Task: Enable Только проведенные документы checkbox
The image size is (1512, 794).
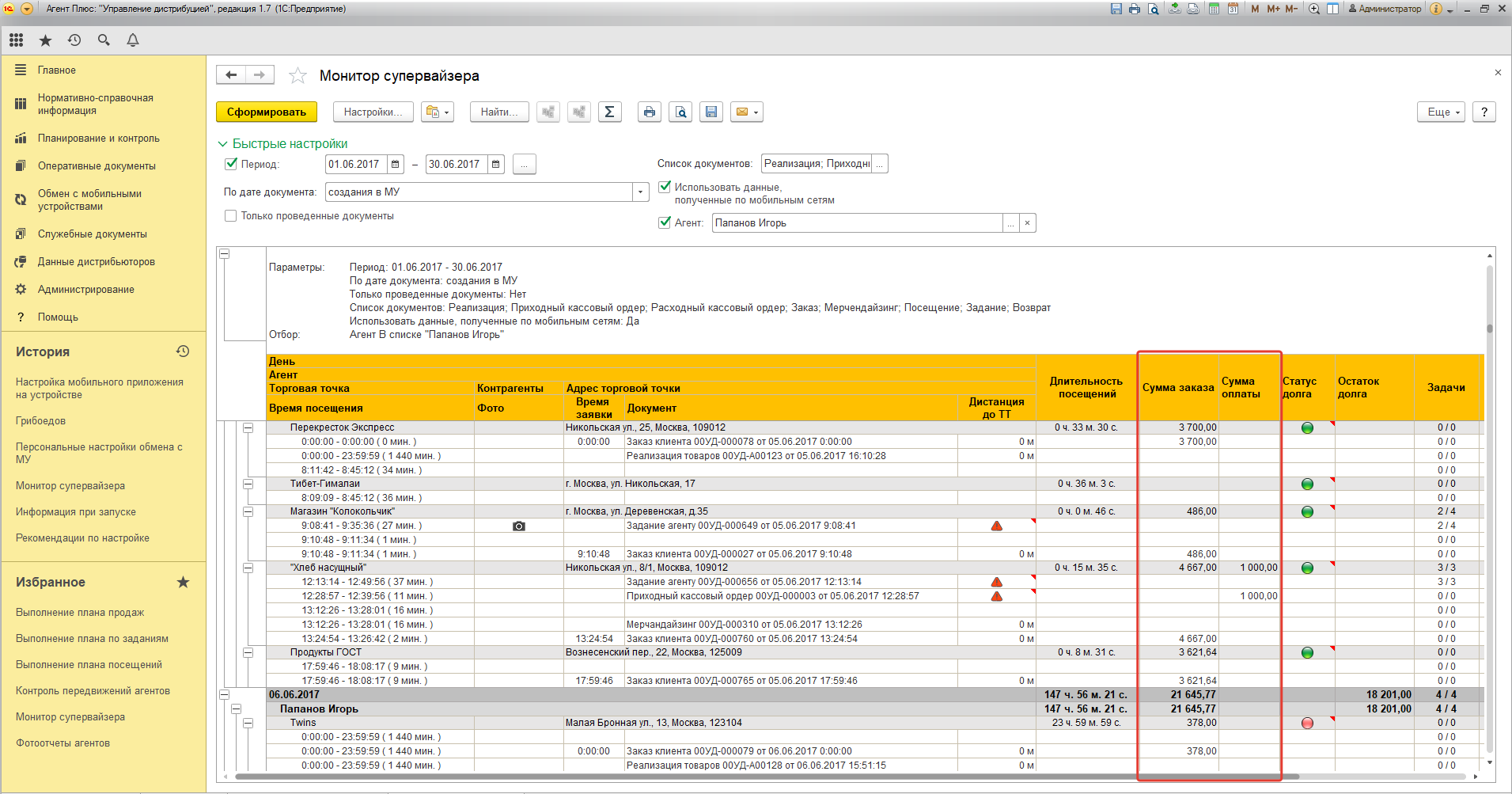Action: tap(231, 215)
